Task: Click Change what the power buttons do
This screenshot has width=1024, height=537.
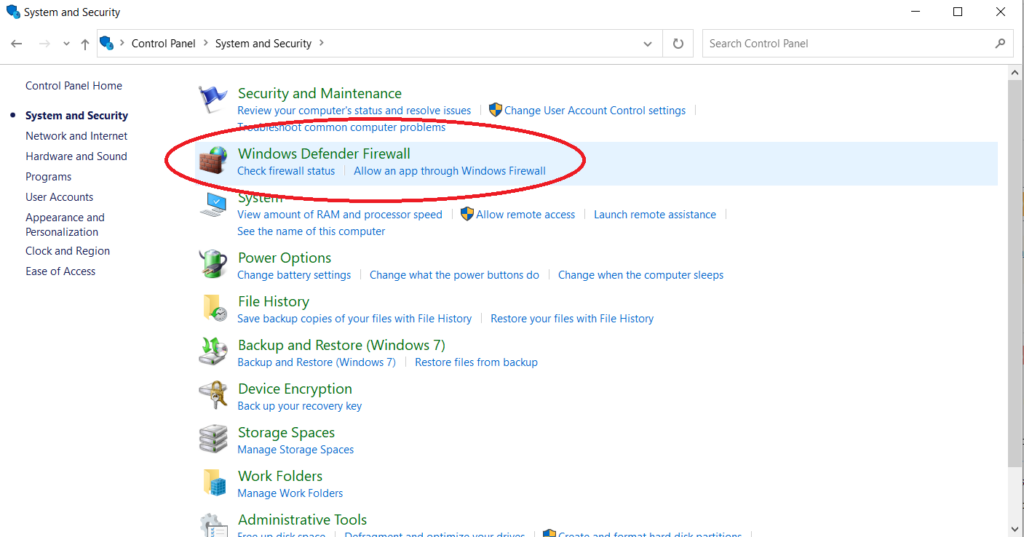Action: coord(455,275)
